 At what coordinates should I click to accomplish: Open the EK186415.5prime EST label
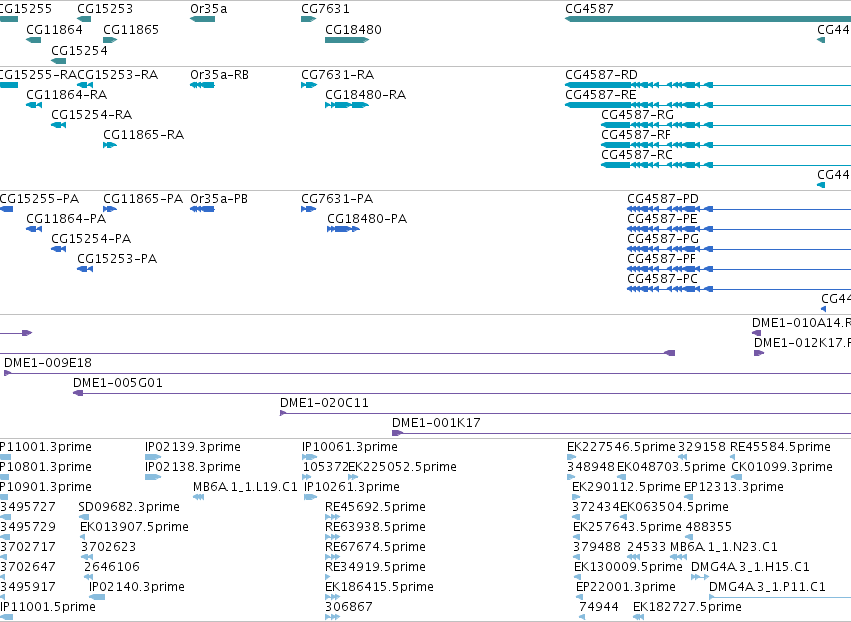pos(379,587)
